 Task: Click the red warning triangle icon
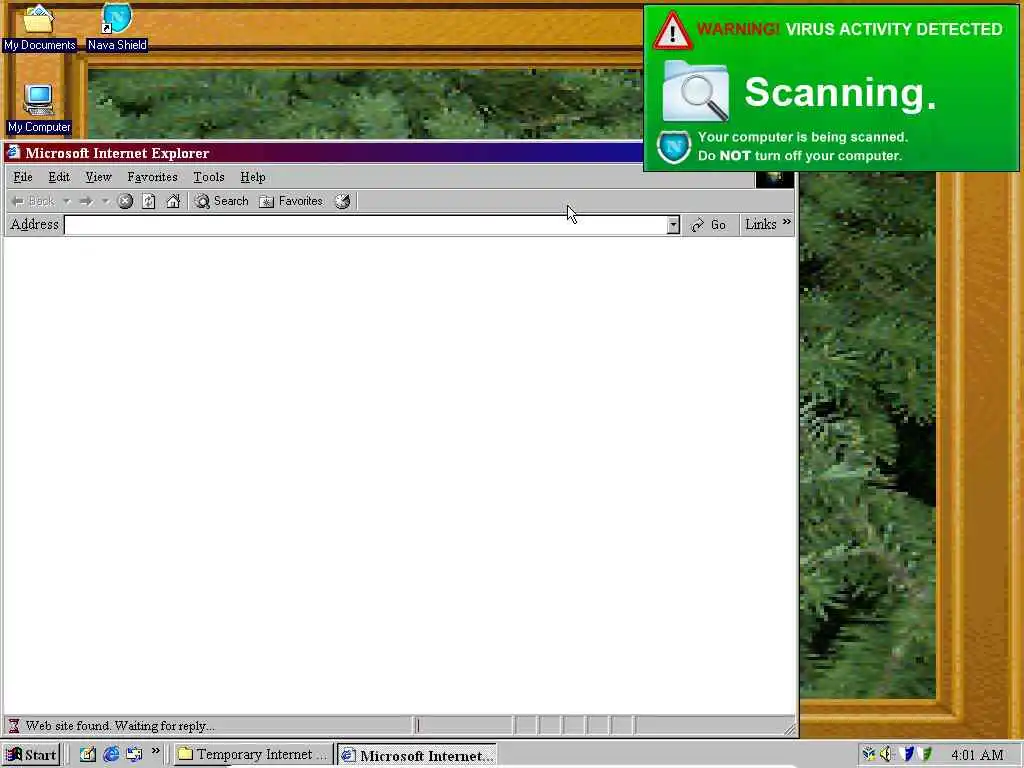coord(673,30)
